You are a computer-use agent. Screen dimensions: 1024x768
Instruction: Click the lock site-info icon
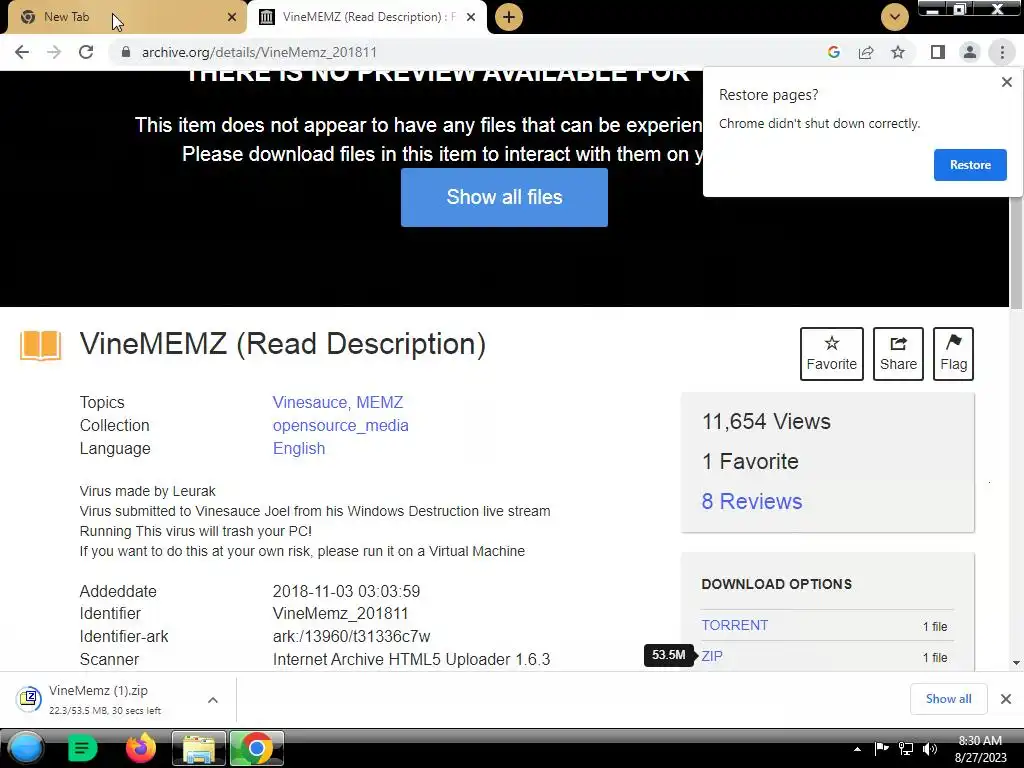tap(126, 52)
